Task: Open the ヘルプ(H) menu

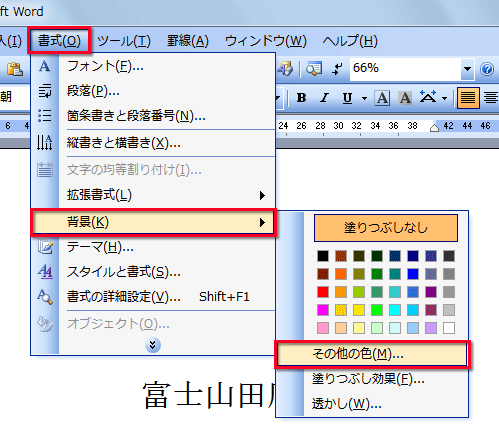Action: [350, 41]
